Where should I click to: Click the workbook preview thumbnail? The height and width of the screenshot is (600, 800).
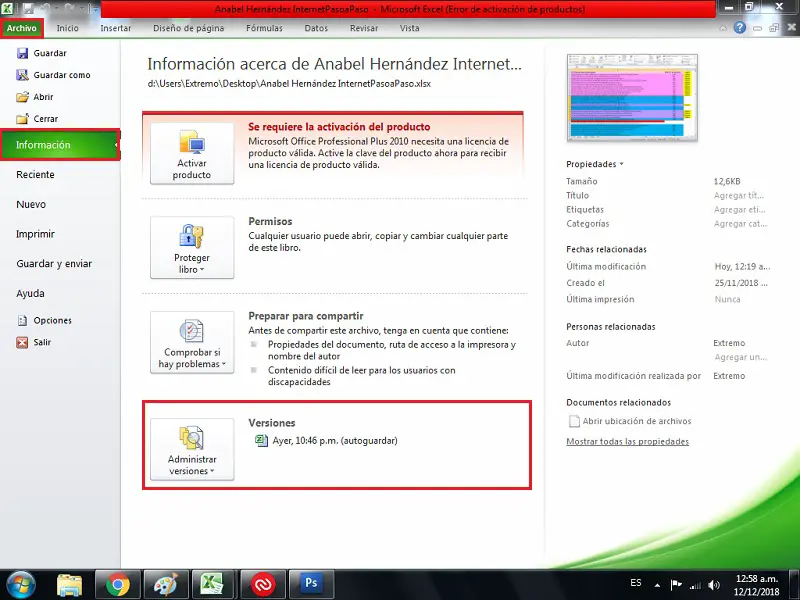(x=632, y=97)
